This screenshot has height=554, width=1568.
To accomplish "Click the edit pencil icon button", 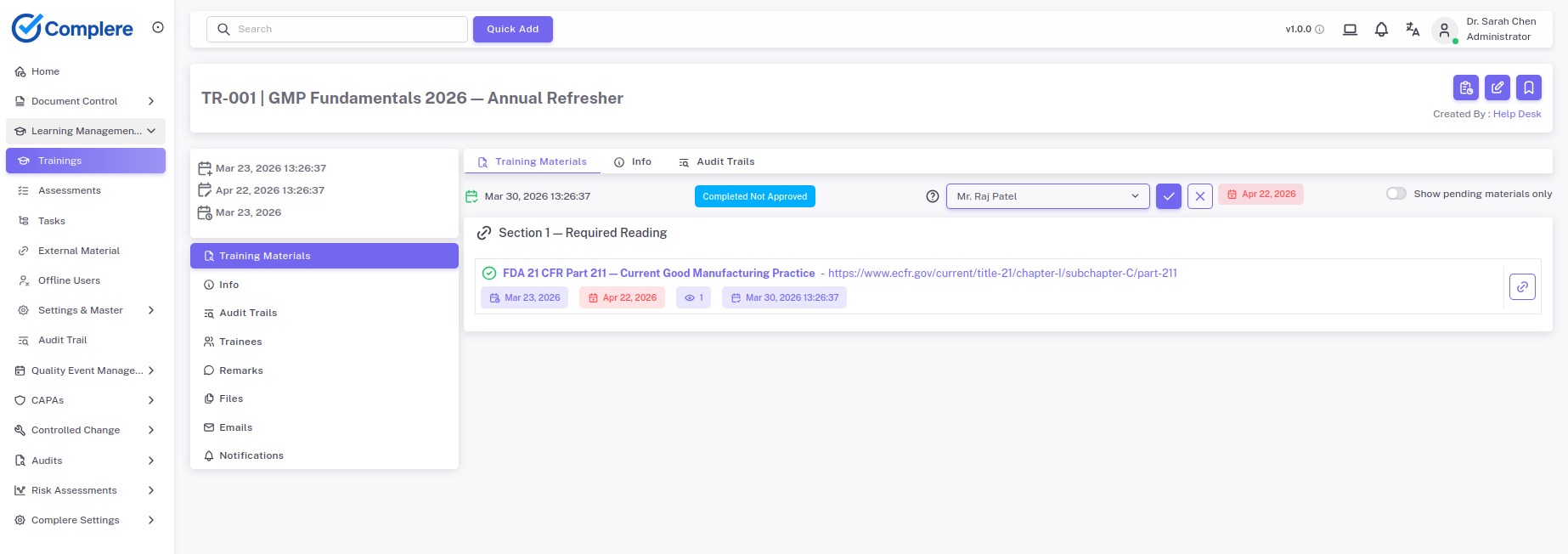I will (x=1497, y=88).
